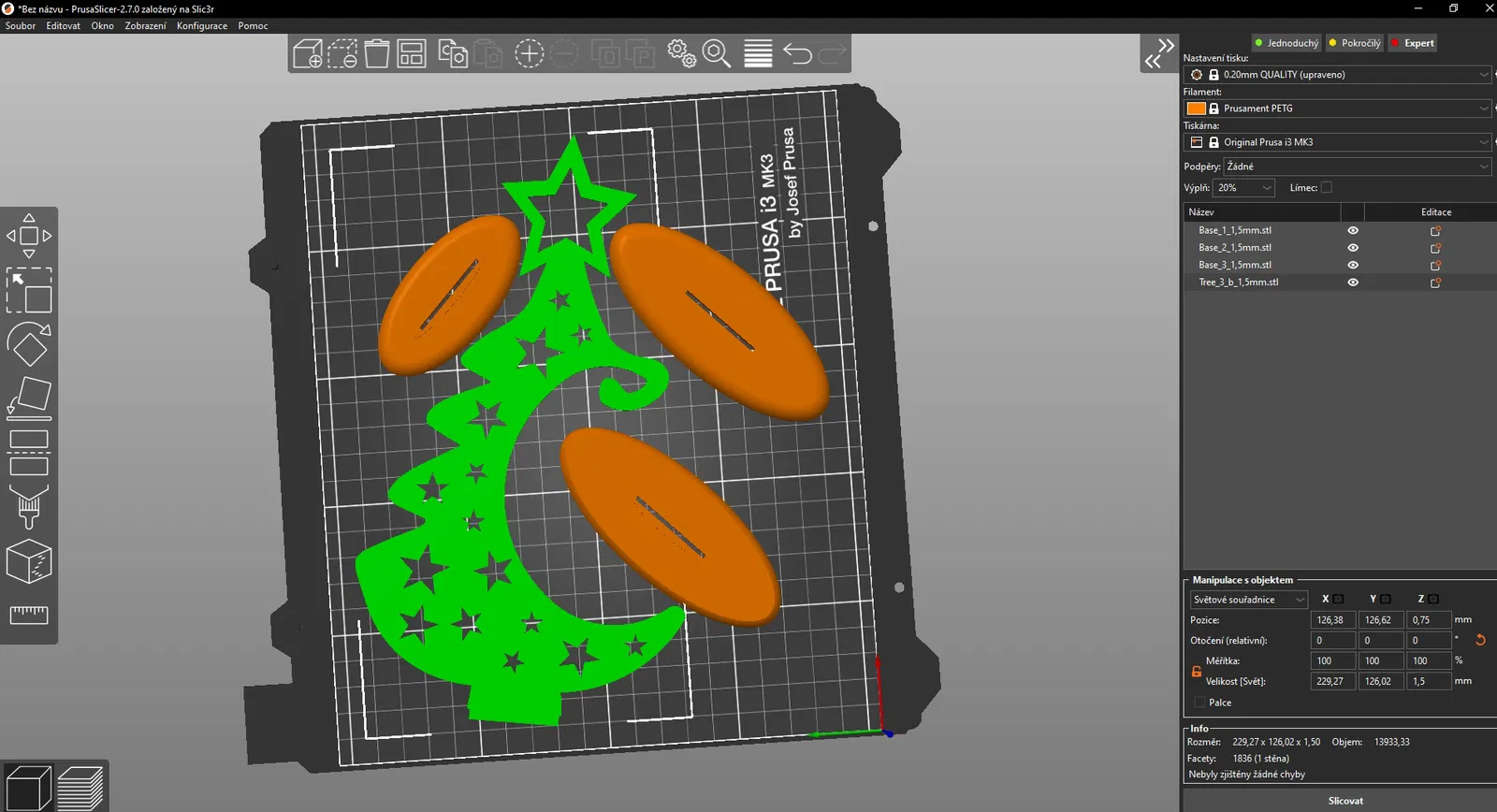Select the Measure ruler tool
This screenshot has height=812, width=1497.
[x=29, y=615]
